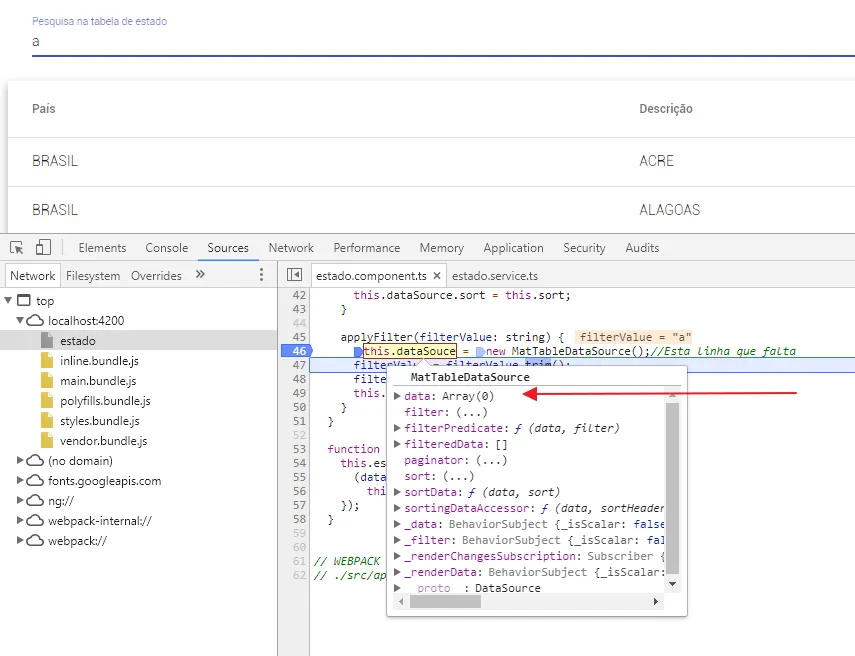Switch to the Console tab
855x656 pixels.
(x=166, y=248)
